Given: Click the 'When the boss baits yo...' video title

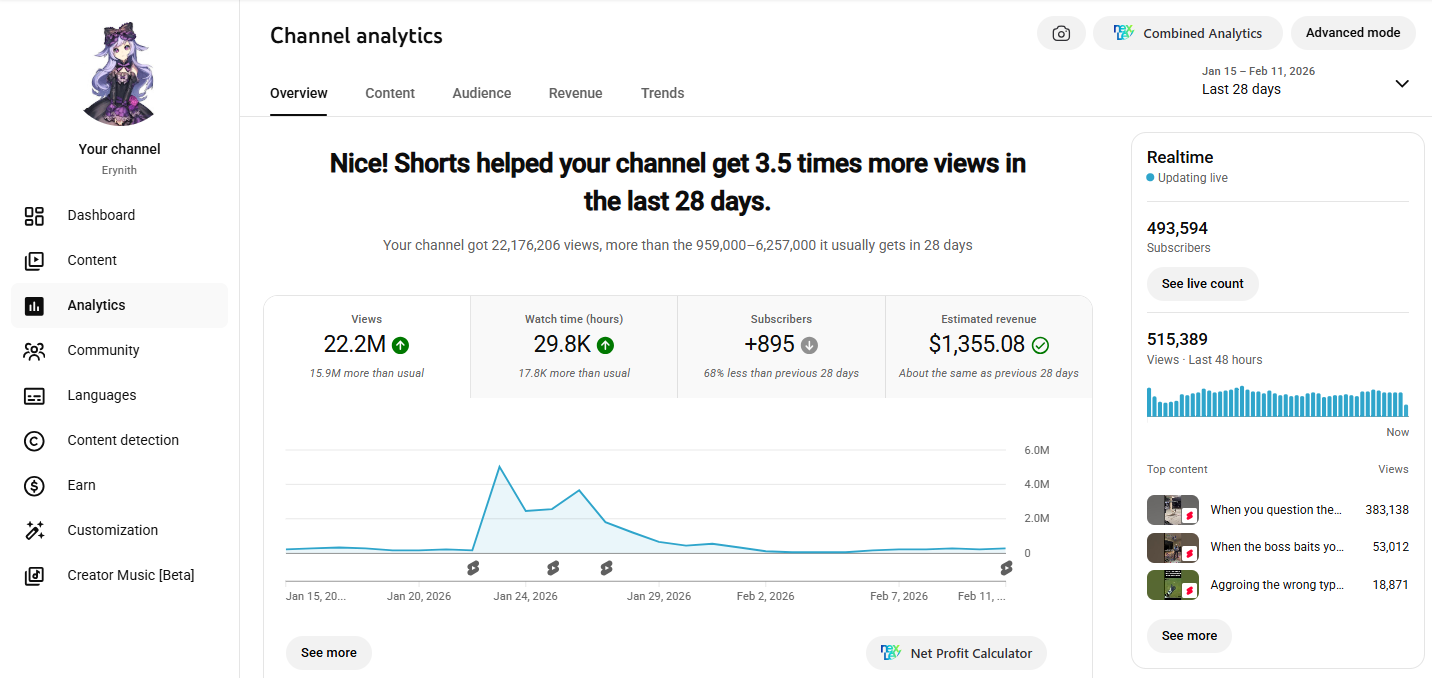Looking at the screenshot, I should (1277, 547).
